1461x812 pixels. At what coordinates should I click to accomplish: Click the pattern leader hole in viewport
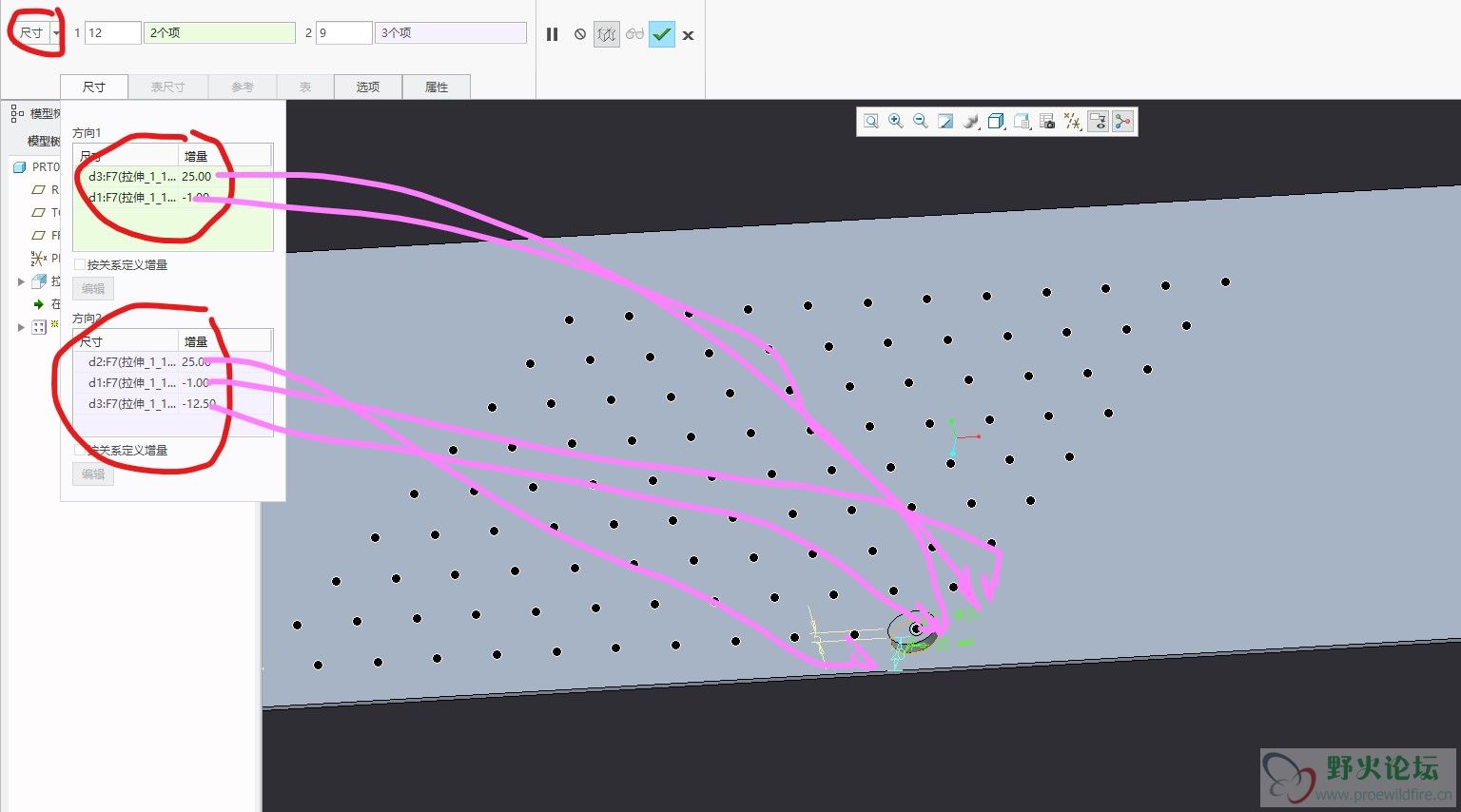click(915, 628)
